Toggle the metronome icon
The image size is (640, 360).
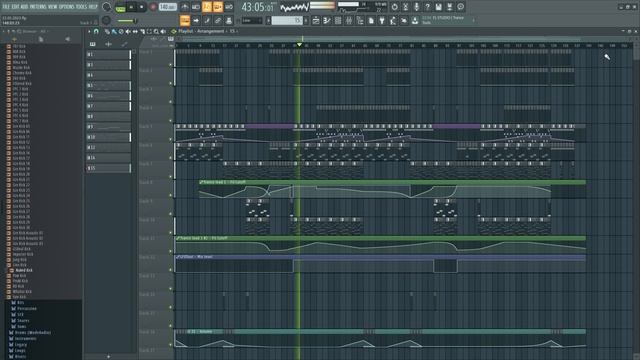185,7
